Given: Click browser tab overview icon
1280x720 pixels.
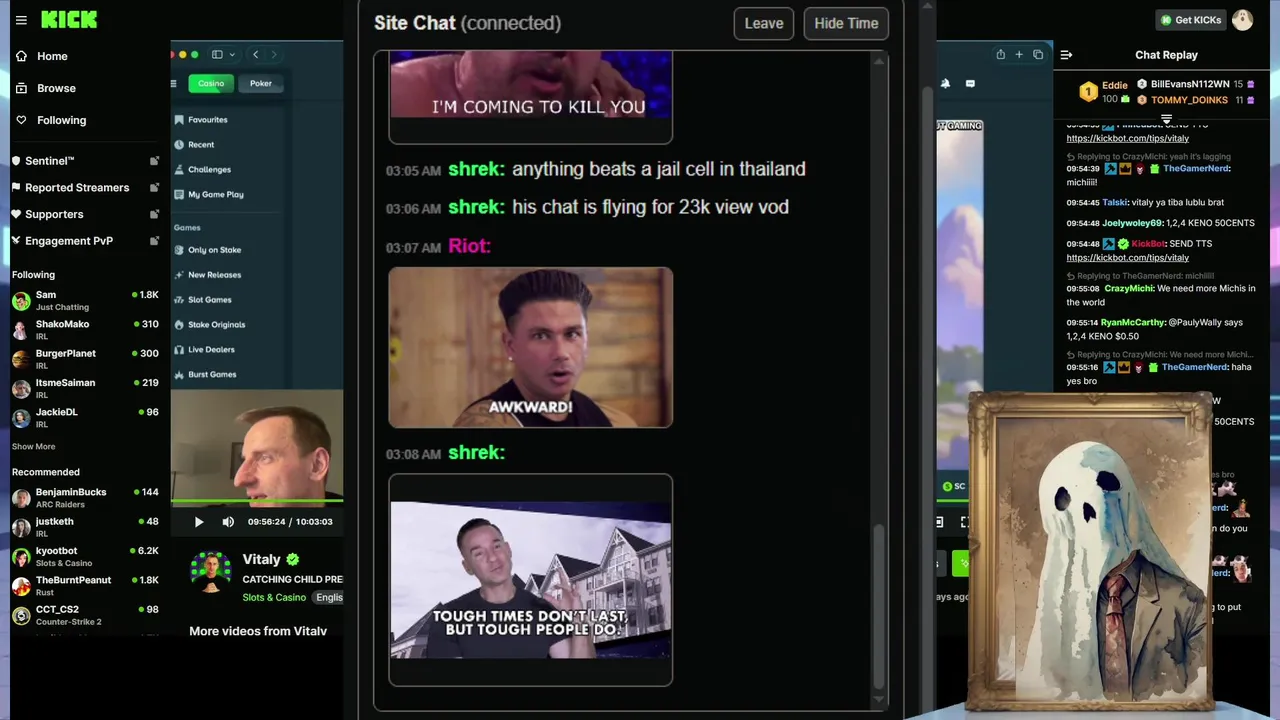Looking at the screenshot, I should (x=1038, y=55).
